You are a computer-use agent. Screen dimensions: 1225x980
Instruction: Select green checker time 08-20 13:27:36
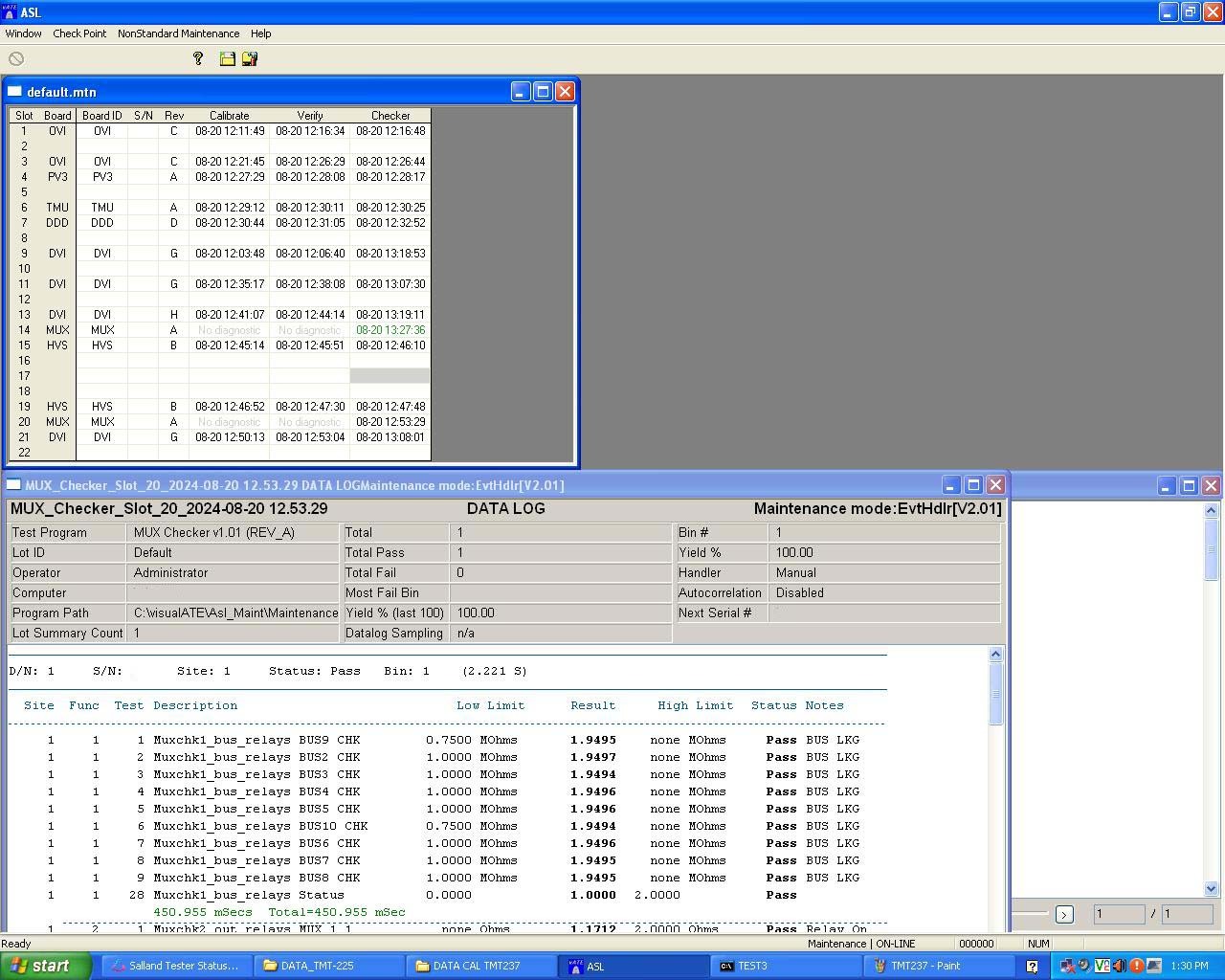tap(390, 330)
